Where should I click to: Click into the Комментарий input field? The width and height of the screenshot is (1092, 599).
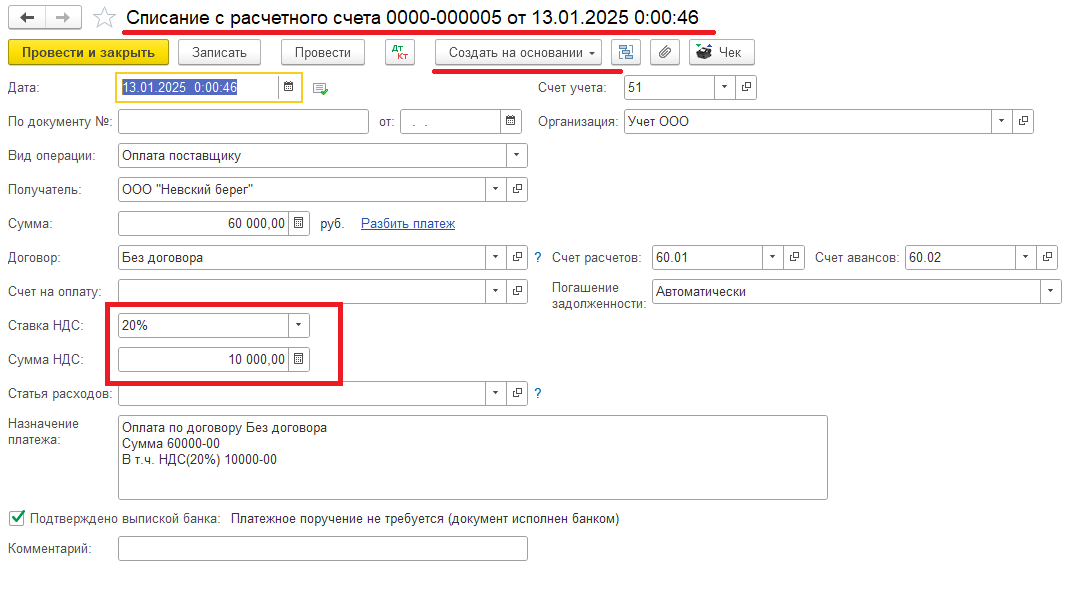click(322, 549)
